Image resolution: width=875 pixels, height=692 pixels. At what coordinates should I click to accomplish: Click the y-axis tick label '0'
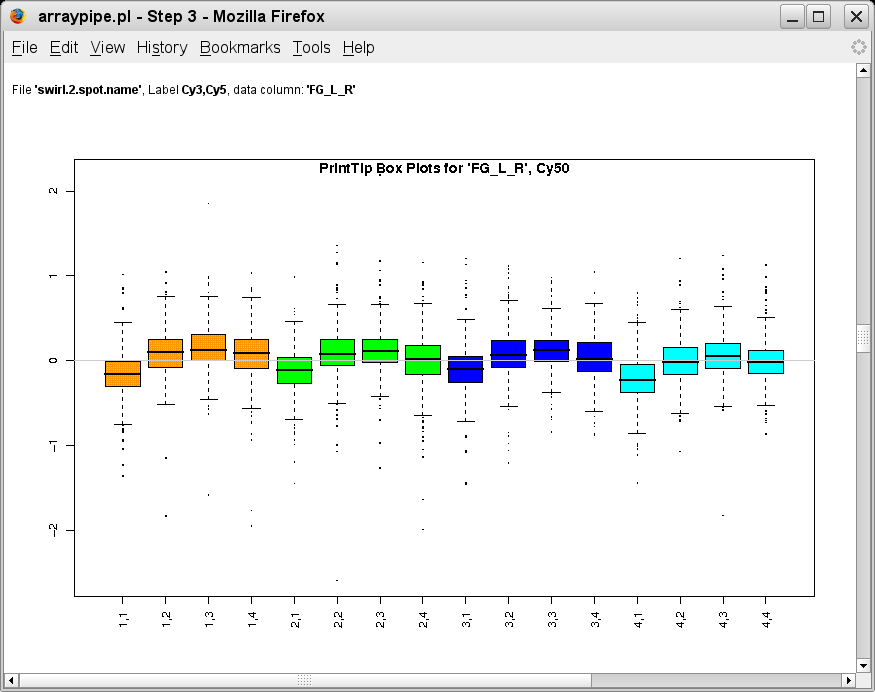53,361
